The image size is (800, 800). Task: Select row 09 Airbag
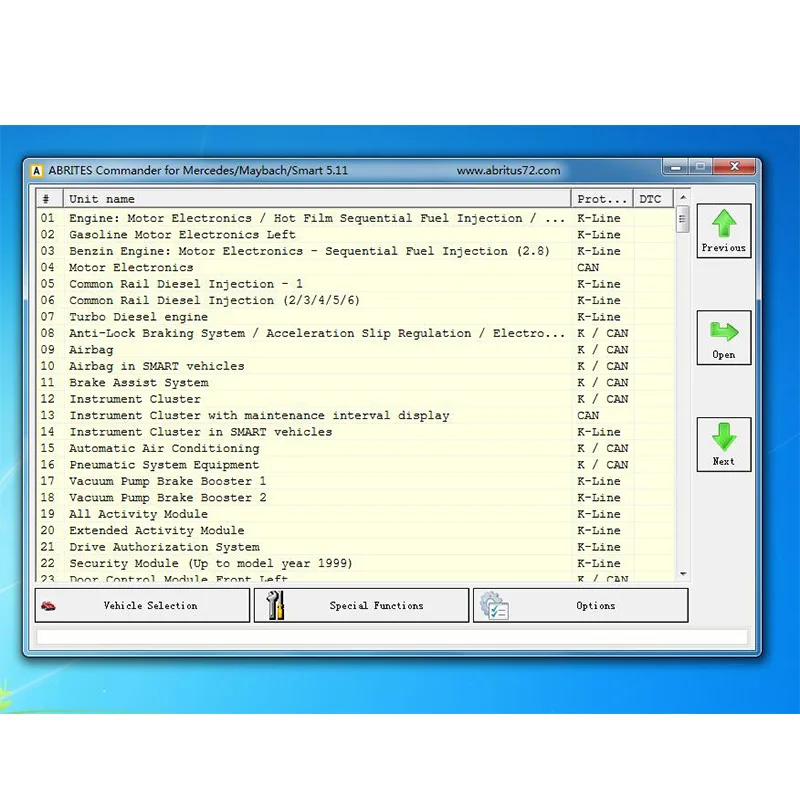point(356,349)
